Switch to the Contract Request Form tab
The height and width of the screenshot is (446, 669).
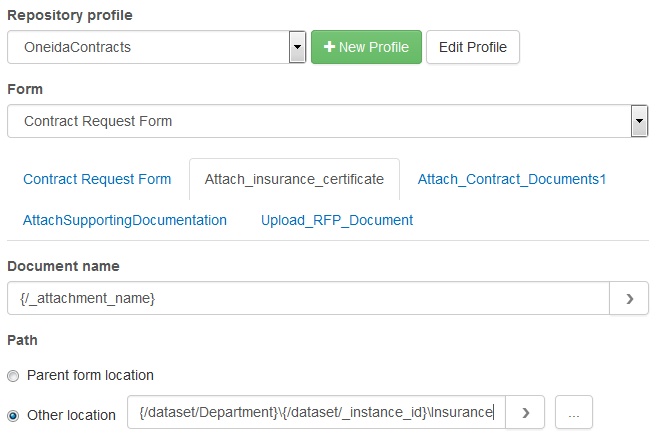click(x=97, y=180)
